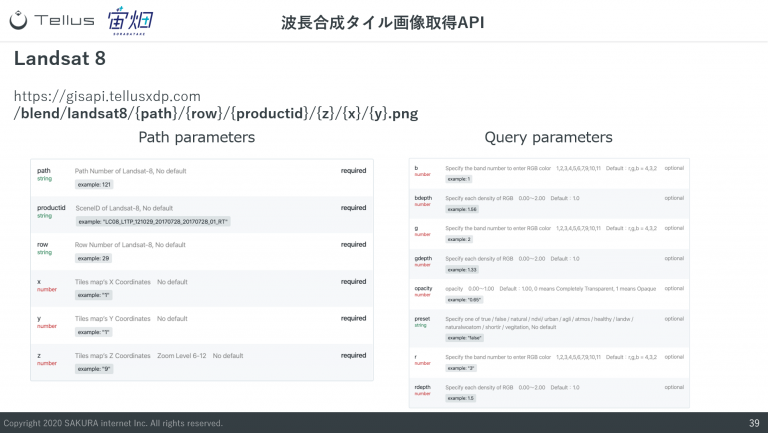768x433 pixels.
Task: Click 'optional' label in the opacity row
Action: tap(674, 289)
